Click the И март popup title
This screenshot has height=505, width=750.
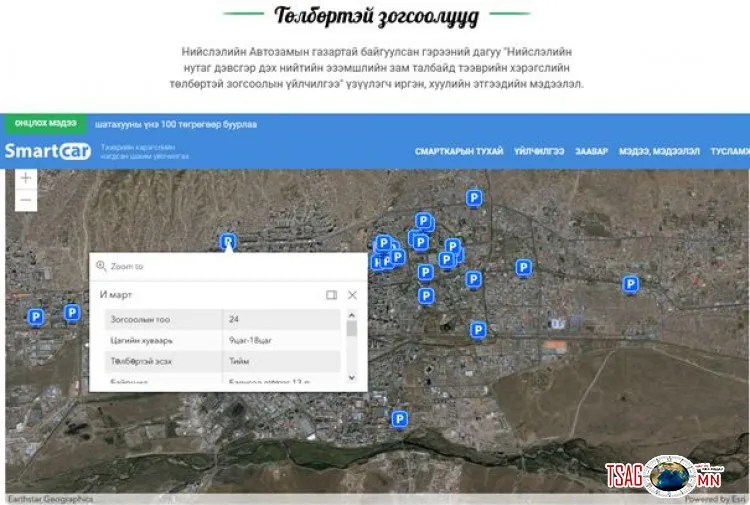click(x=116, y=295)
